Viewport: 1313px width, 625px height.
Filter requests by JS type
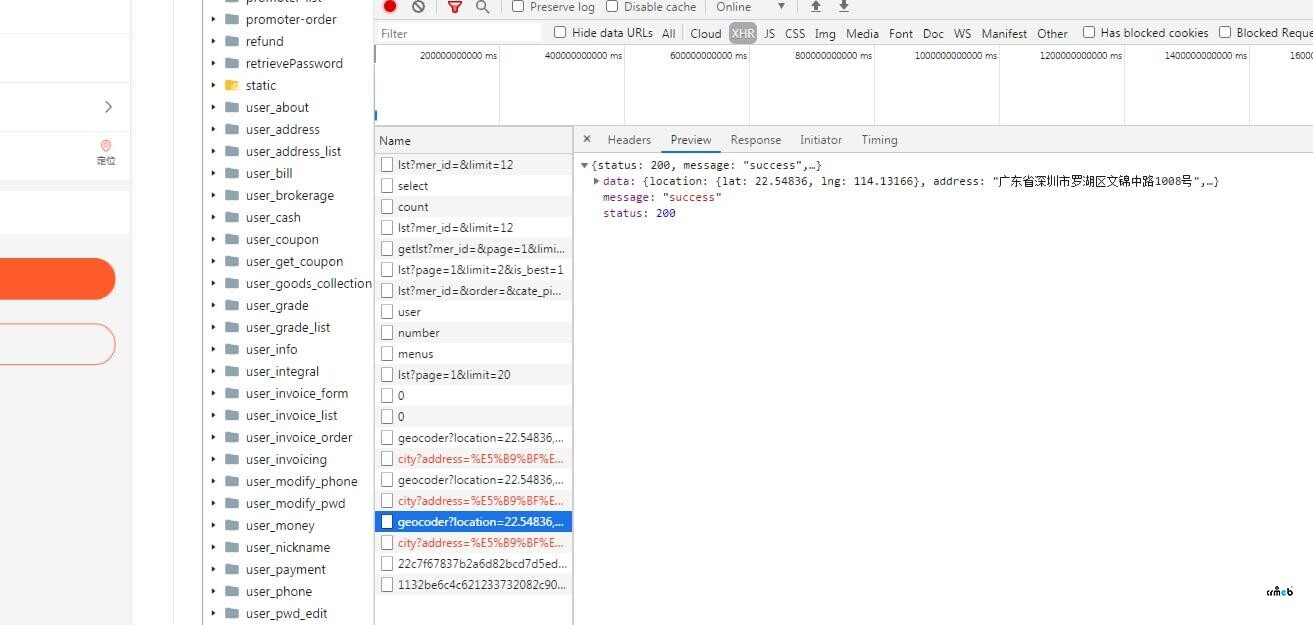(x=769, y=33)
